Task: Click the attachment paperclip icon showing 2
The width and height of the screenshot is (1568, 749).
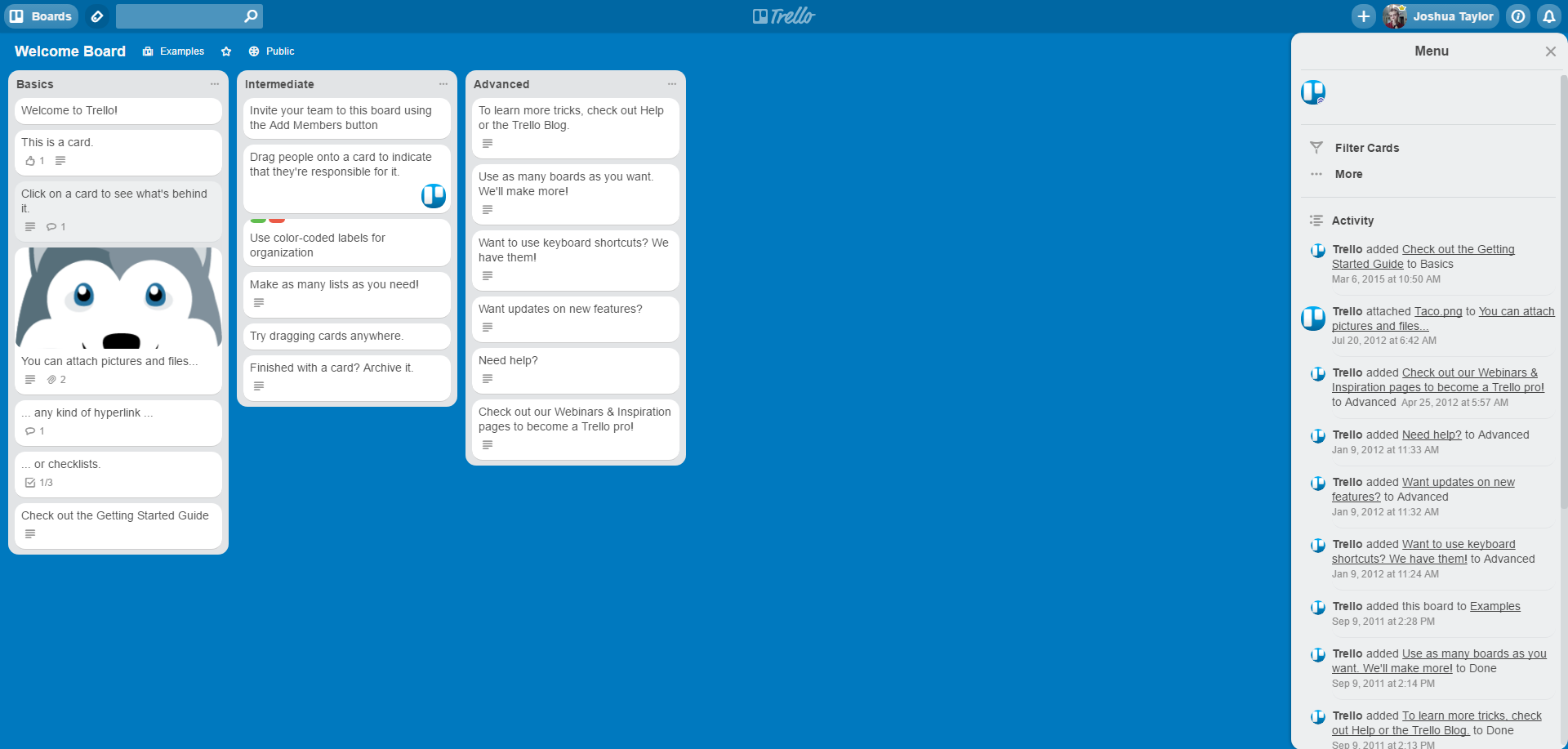Action: click(51, 380)
